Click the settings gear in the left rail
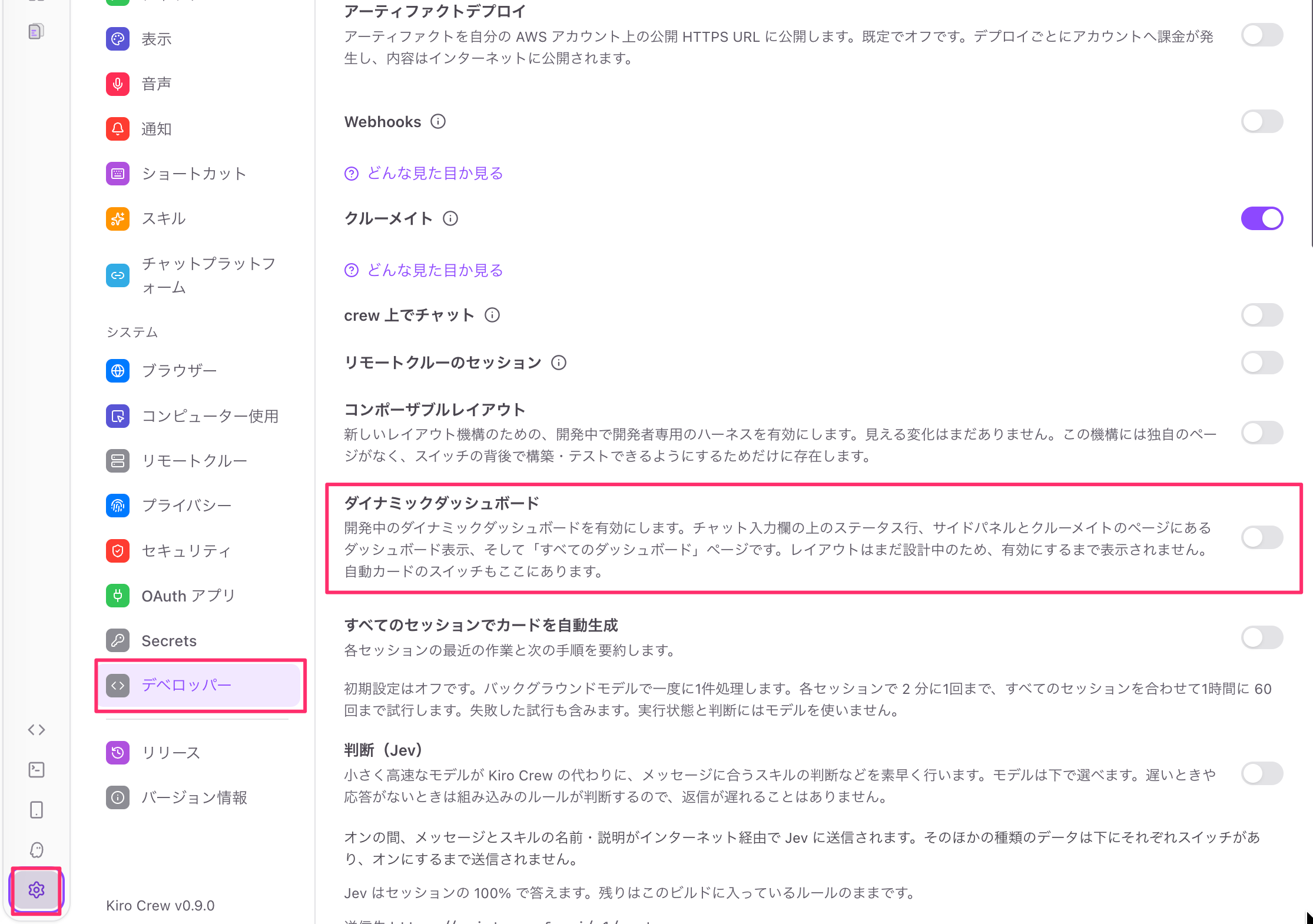The image size is (1313, 924). tap(37, 890)
